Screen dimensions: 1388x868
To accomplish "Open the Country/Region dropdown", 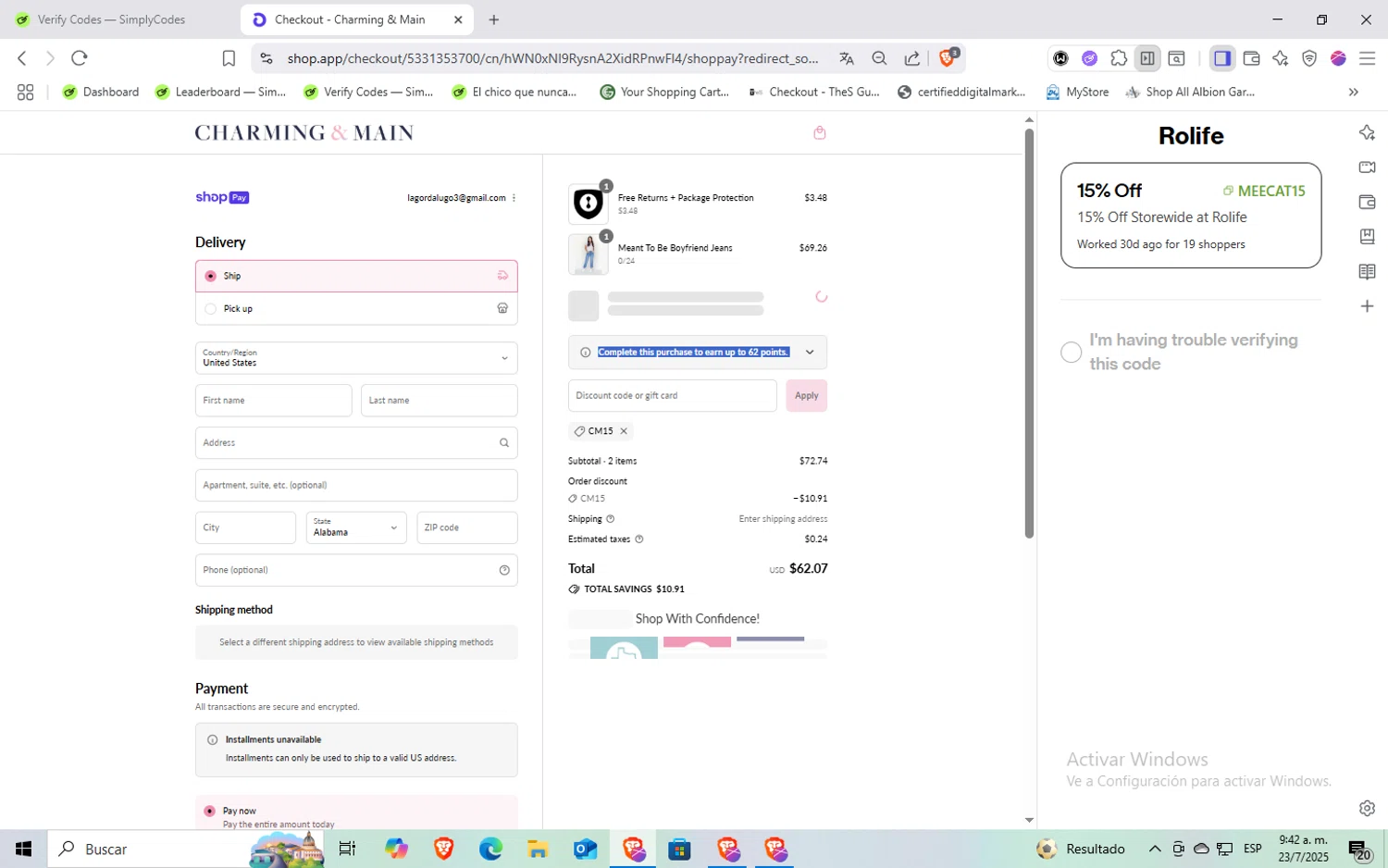I will pos(356,358).
